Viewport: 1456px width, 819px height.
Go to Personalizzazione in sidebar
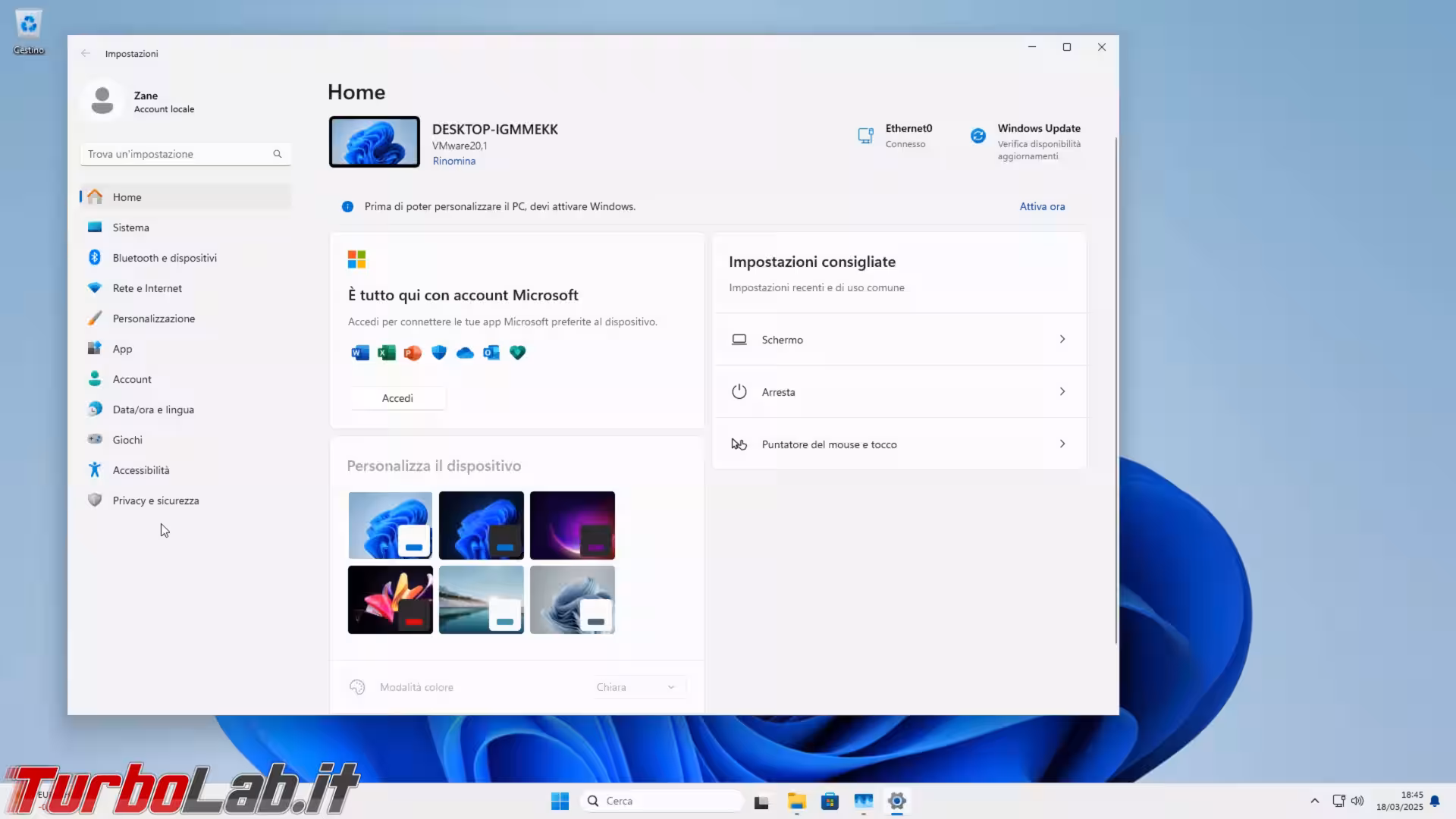coord(153,318)
